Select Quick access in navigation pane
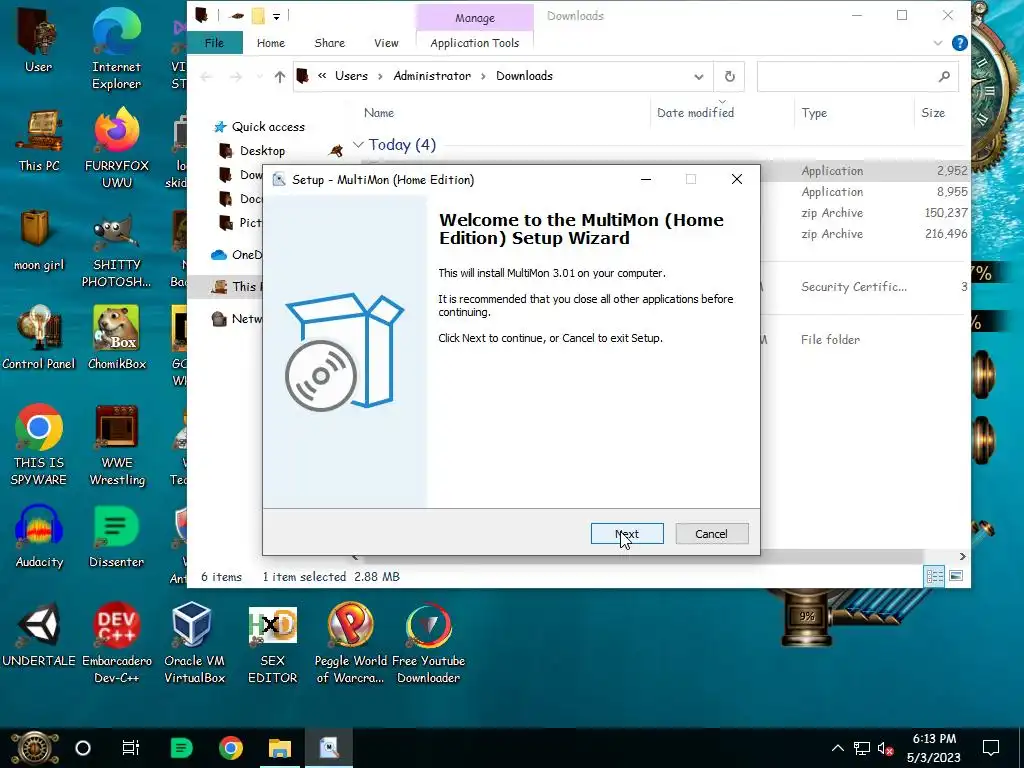1024x768 pixels. click(x=268, y=127)
